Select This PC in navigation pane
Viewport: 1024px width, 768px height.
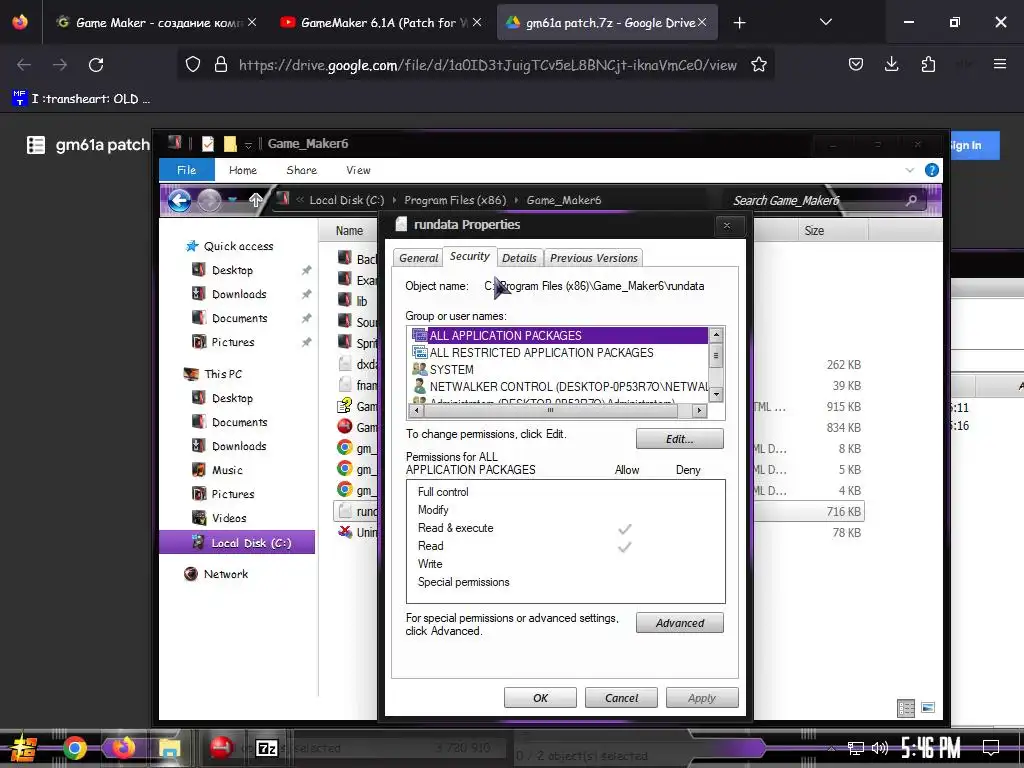tap(214, 374)
